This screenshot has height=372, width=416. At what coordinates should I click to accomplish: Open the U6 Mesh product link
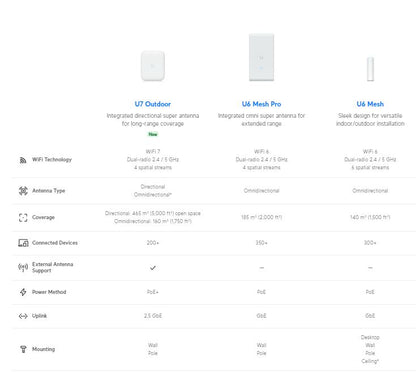370,104
